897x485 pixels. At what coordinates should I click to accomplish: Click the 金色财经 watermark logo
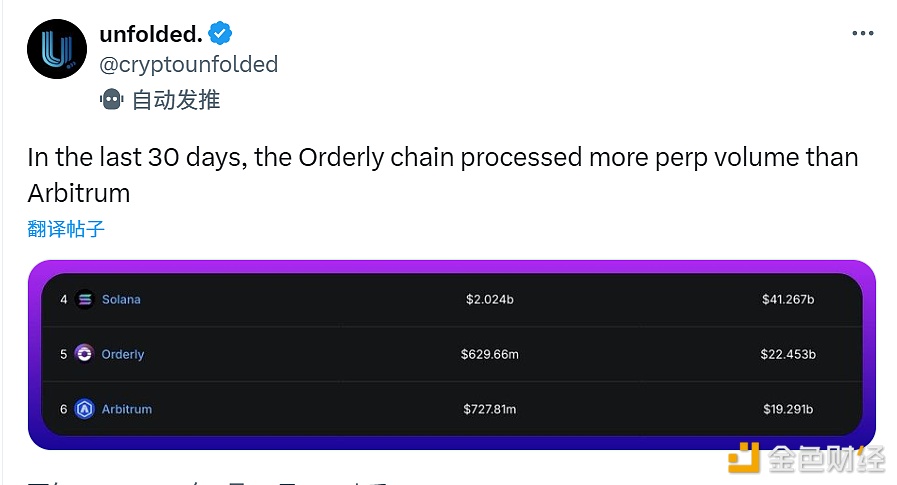tap(805, 459)
